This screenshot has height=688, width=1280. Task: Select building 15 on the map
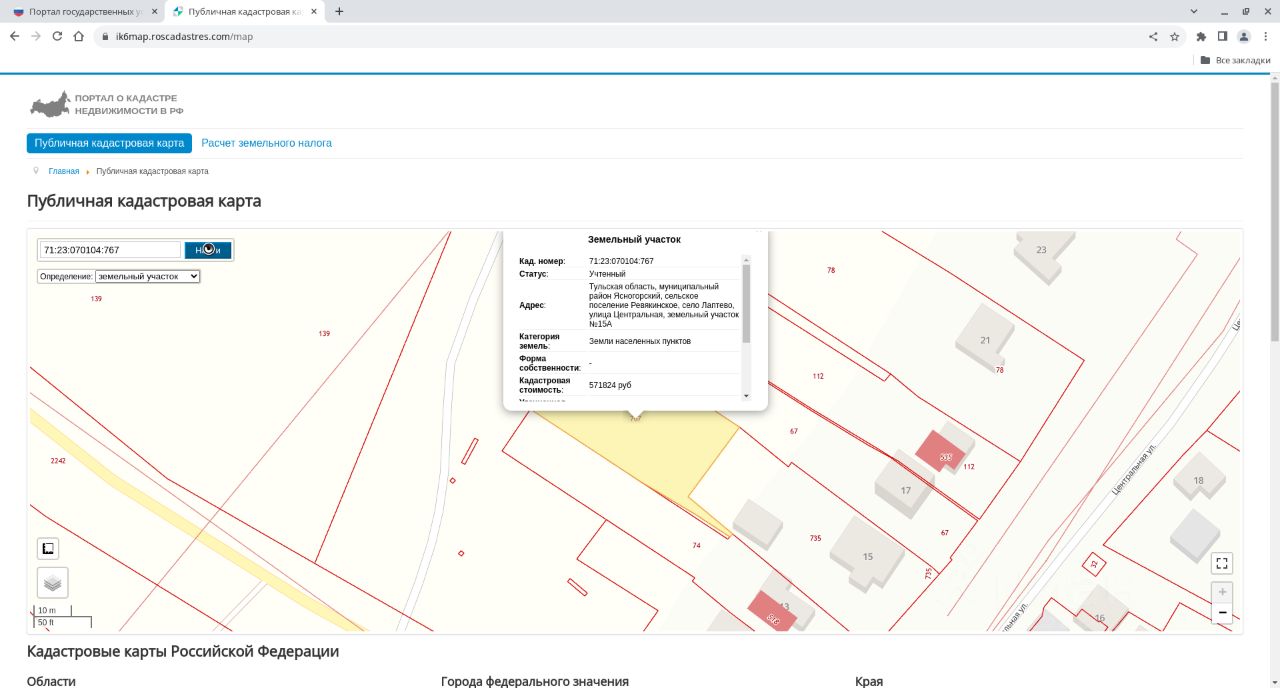868,556
